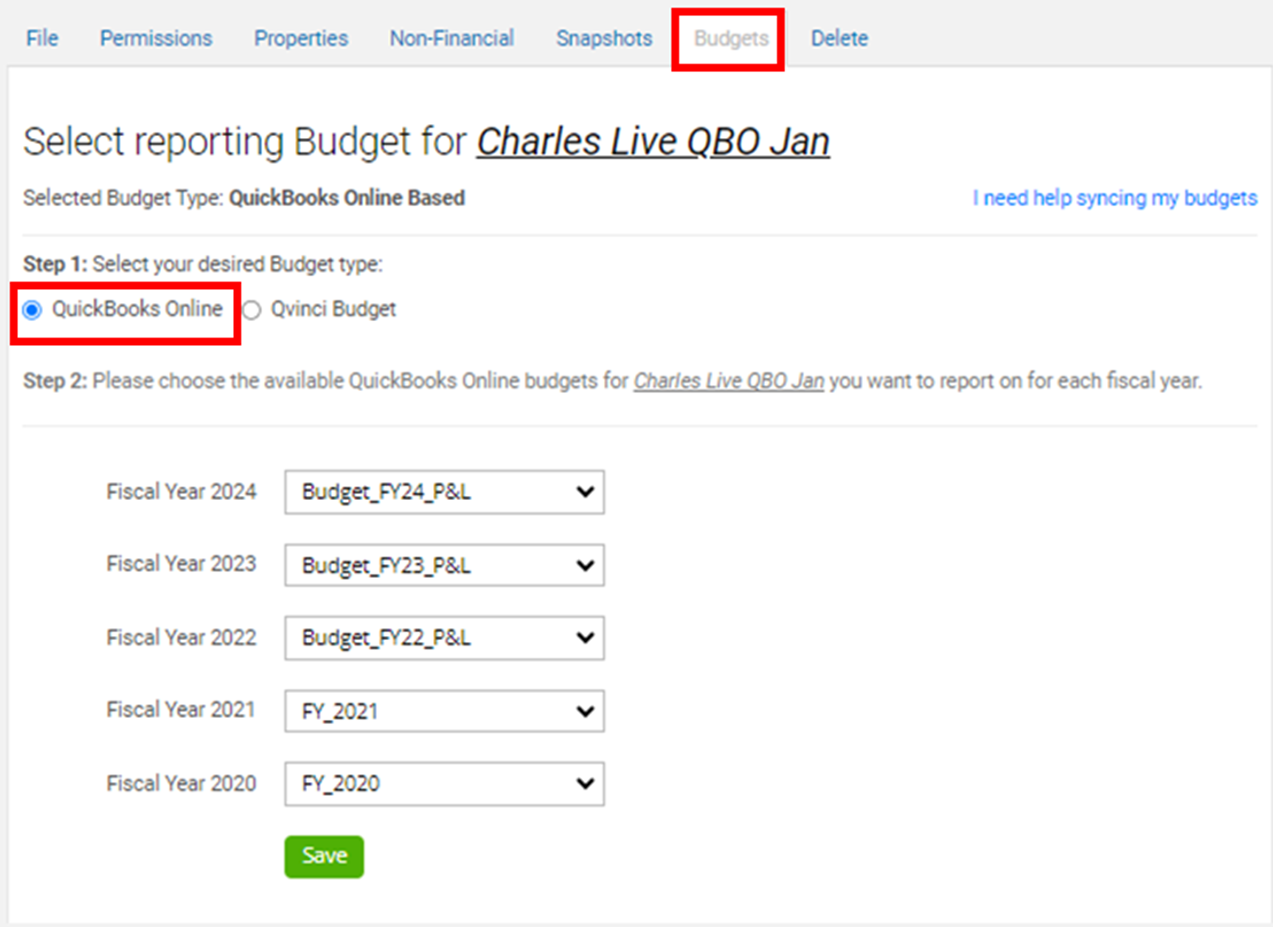Expand the Fiscal Year 2021 dropdown showing FY_2021
Viewport: 1273px width, 927px height.
(444, 711)
